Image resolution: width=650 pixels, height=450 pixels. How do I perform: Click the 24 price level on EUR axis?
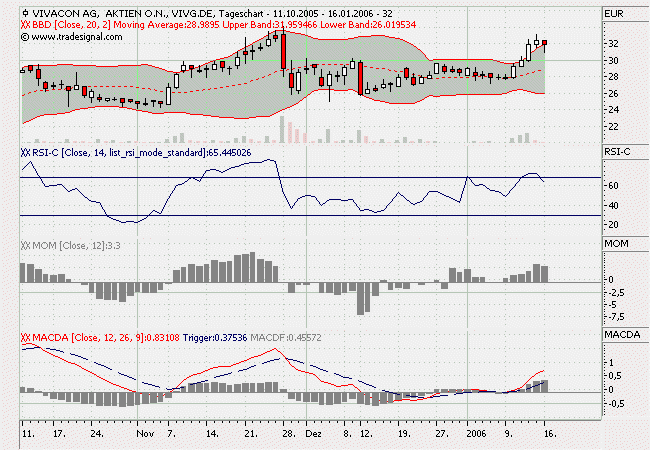tap(614, 110)
